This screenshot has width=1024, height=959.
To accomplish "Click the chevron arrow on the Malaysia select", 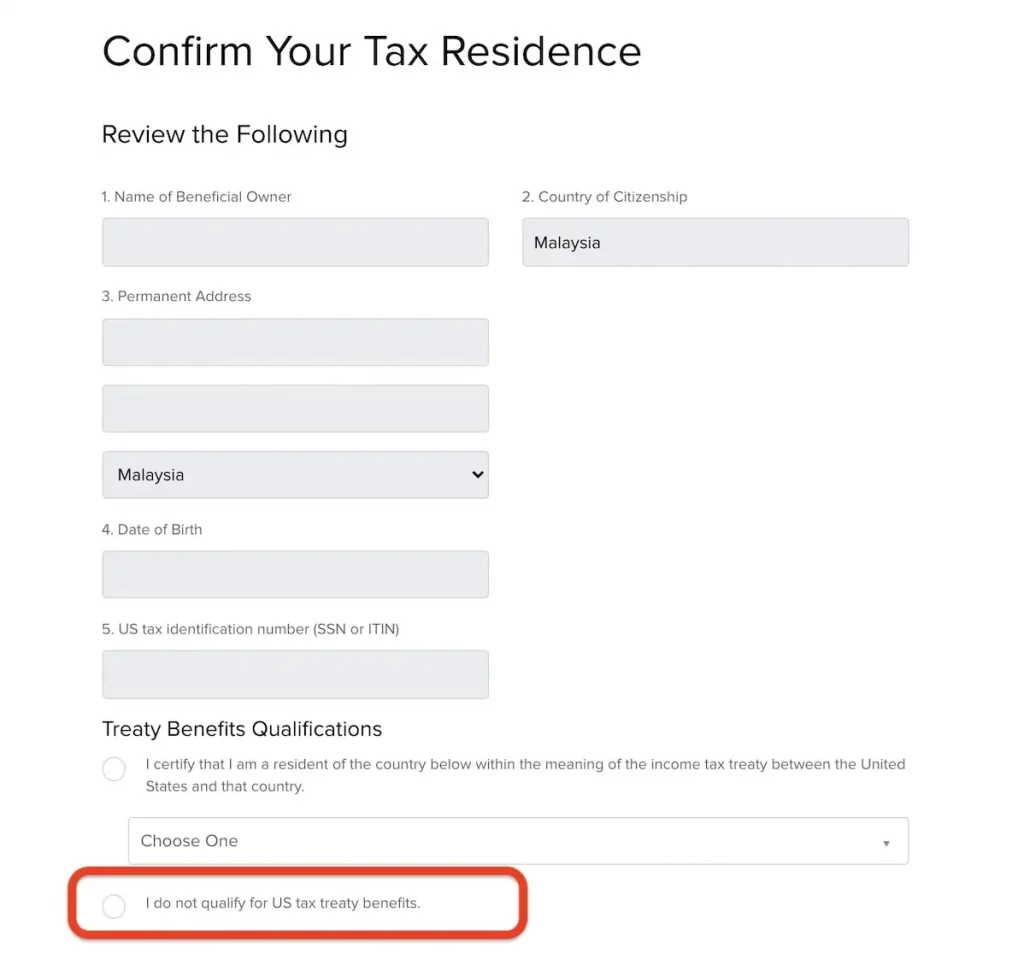I will pyautogui.click(x=477, y=475).
